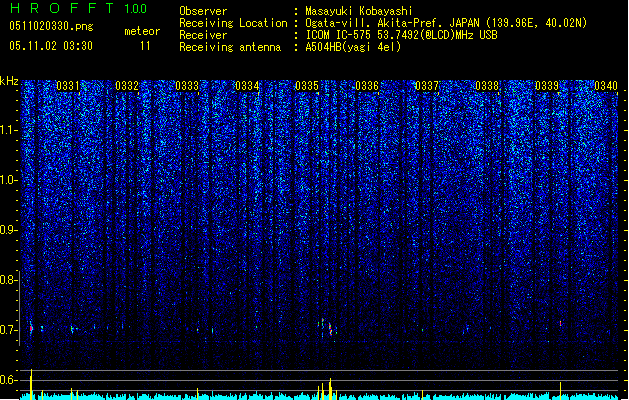Click the 0331 time marker
This screenshot has width=629, height=400.
pyautogui.click(x=67, y=86)
